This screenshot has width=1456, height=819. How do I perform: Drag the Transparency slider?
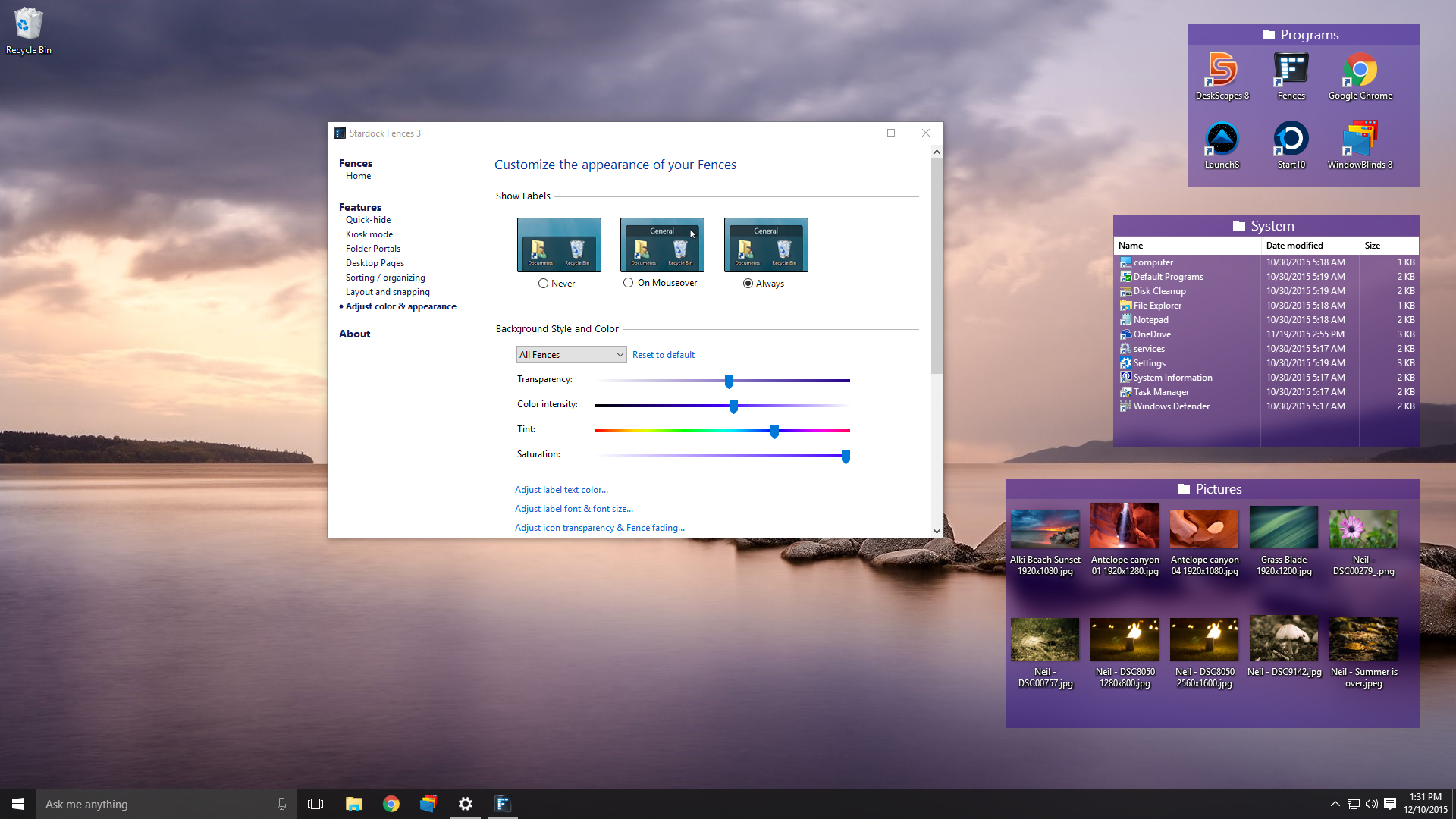tap(730, 380)
